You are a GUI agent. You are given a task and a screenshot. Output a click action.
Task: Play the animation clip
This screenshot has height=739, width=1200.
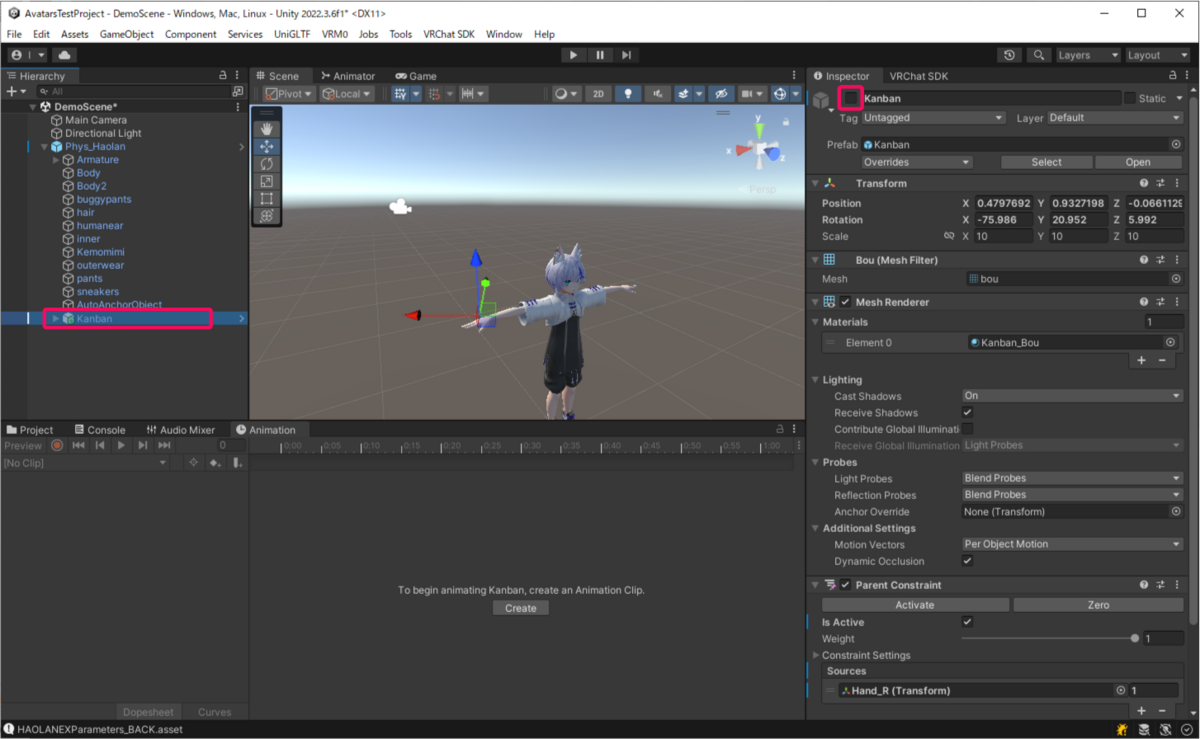click(x=121, y=445)
